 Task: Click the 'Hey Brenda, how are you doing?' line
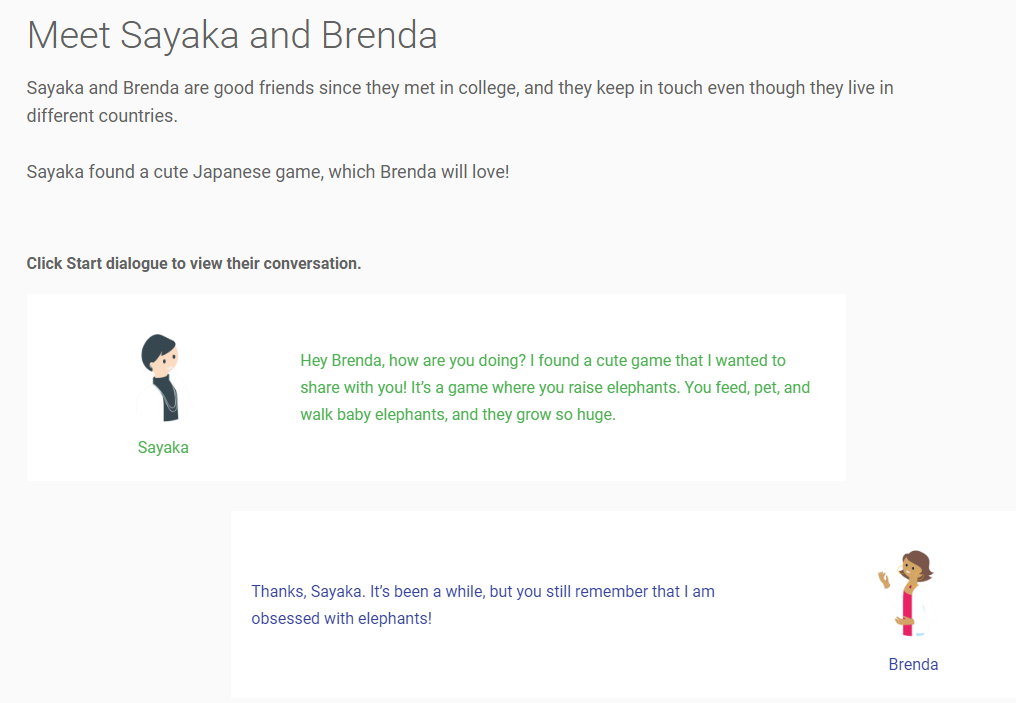coord(543,361)
